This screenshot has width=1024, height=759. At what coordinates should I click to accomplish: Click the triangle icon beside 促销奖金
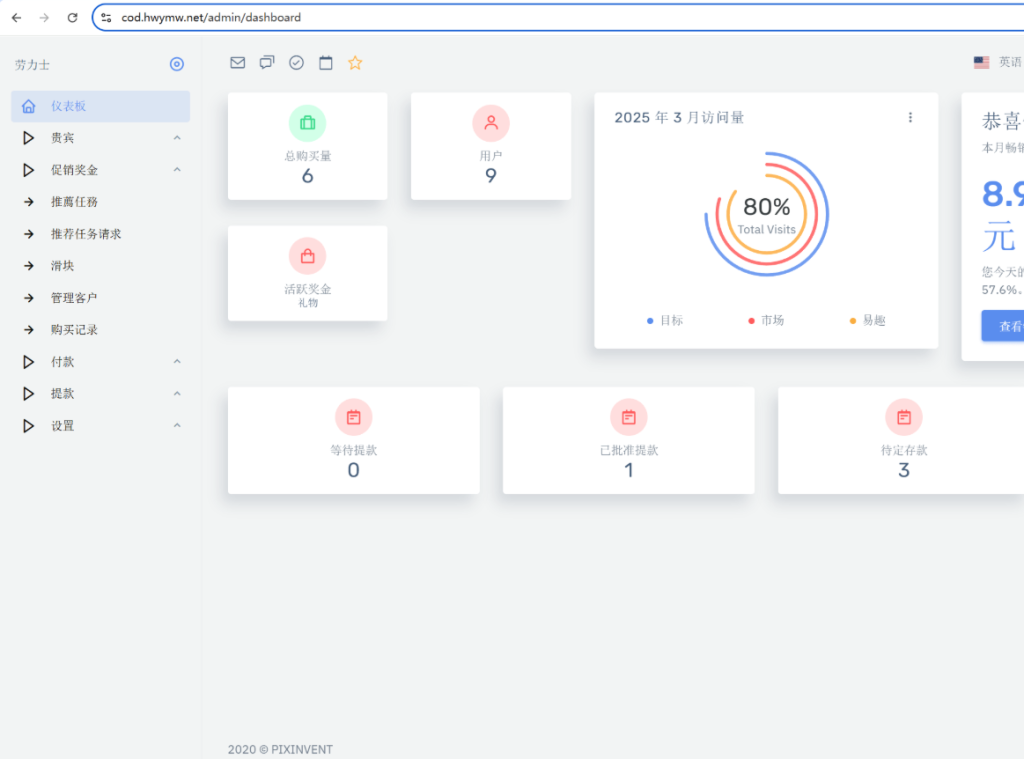point(28,170)
